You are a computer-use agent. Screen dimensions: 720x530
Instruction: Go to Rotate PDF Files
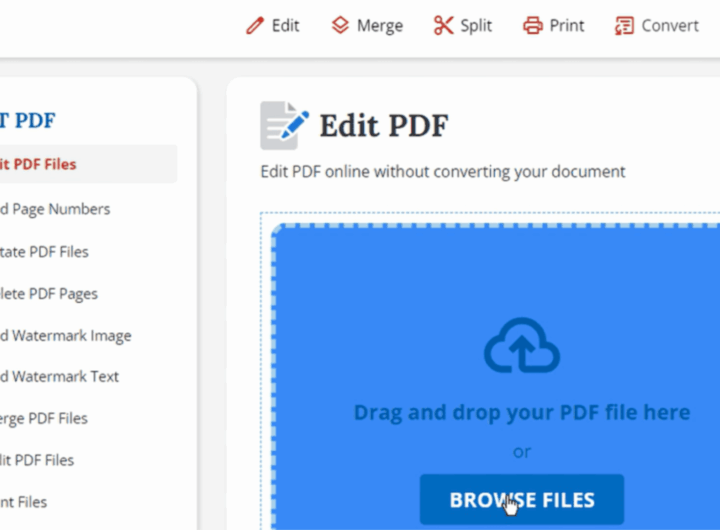click(x=44, y=251)
